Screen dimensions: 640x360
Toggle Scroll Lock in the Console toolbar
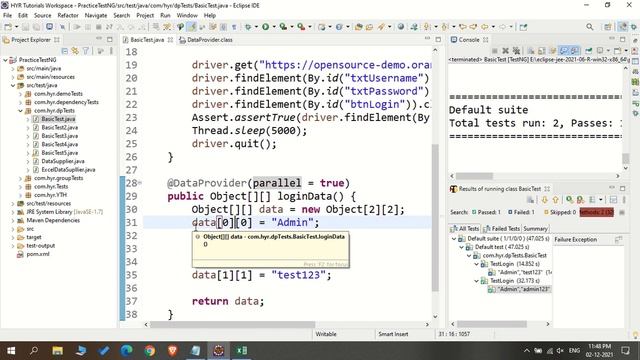[x=542, y=51]
